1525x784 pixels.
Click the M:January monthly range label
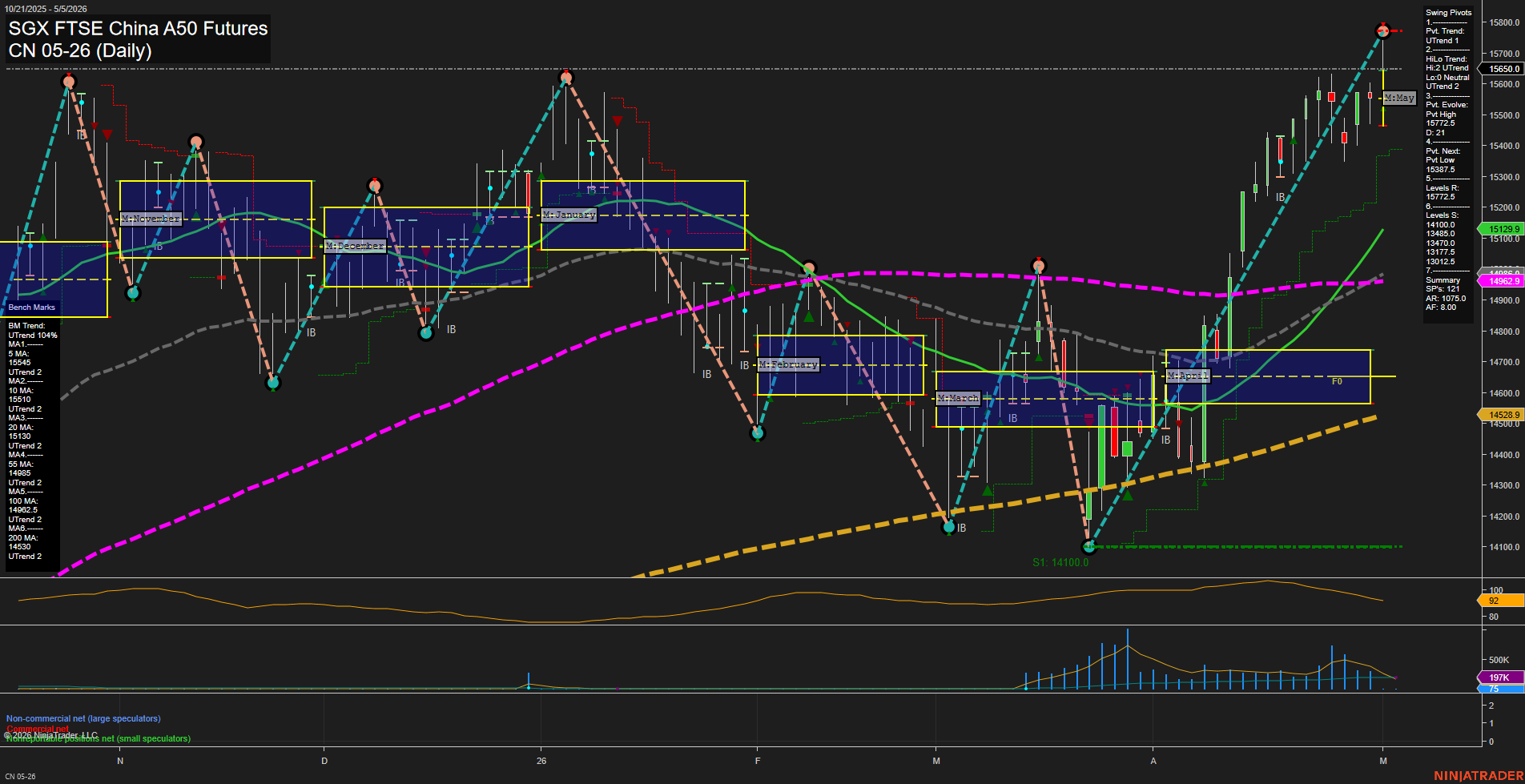[569, 215]
